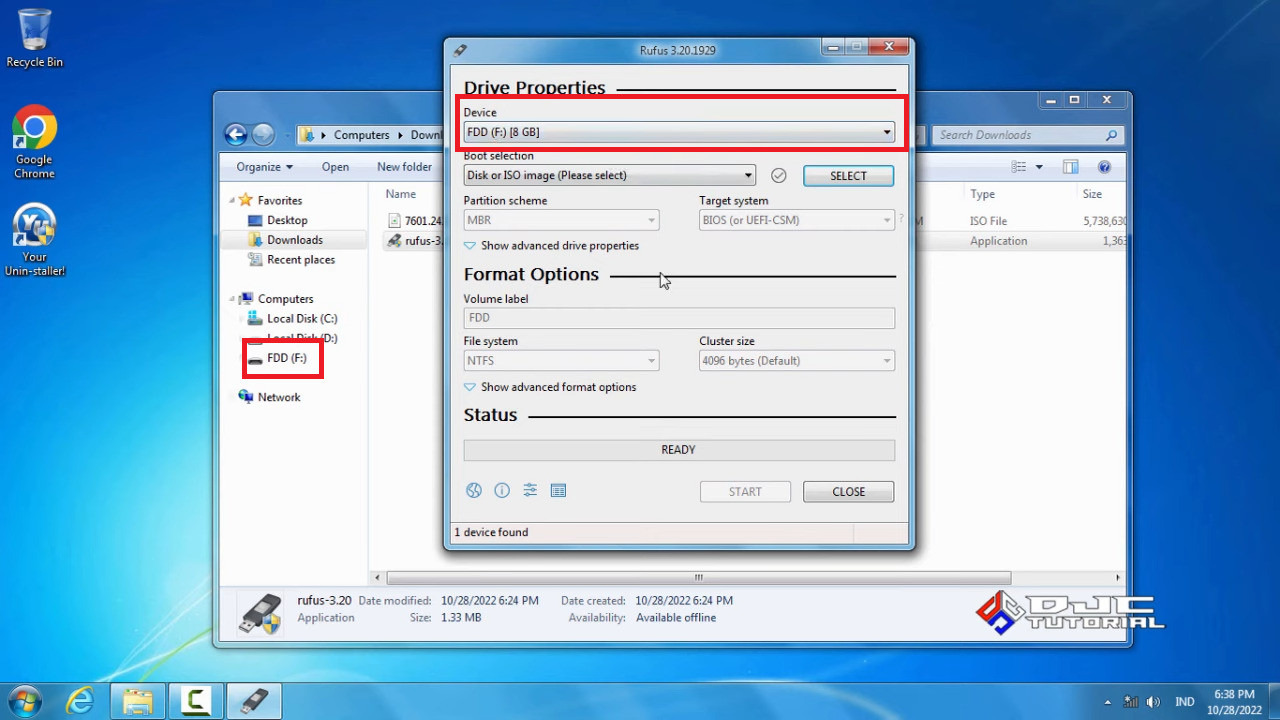
Task: Click the search magnifier icon in Explorer
Action: [1112, 135]
